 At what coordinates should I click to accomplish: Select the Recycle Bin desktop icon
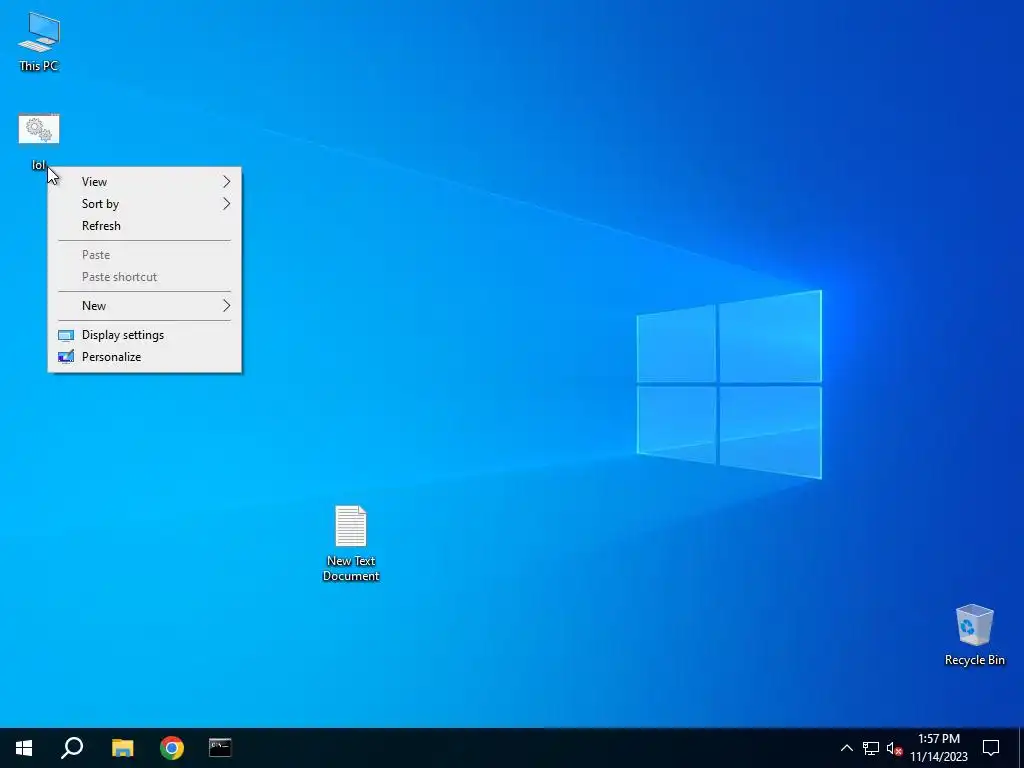(x=974, y=635)
